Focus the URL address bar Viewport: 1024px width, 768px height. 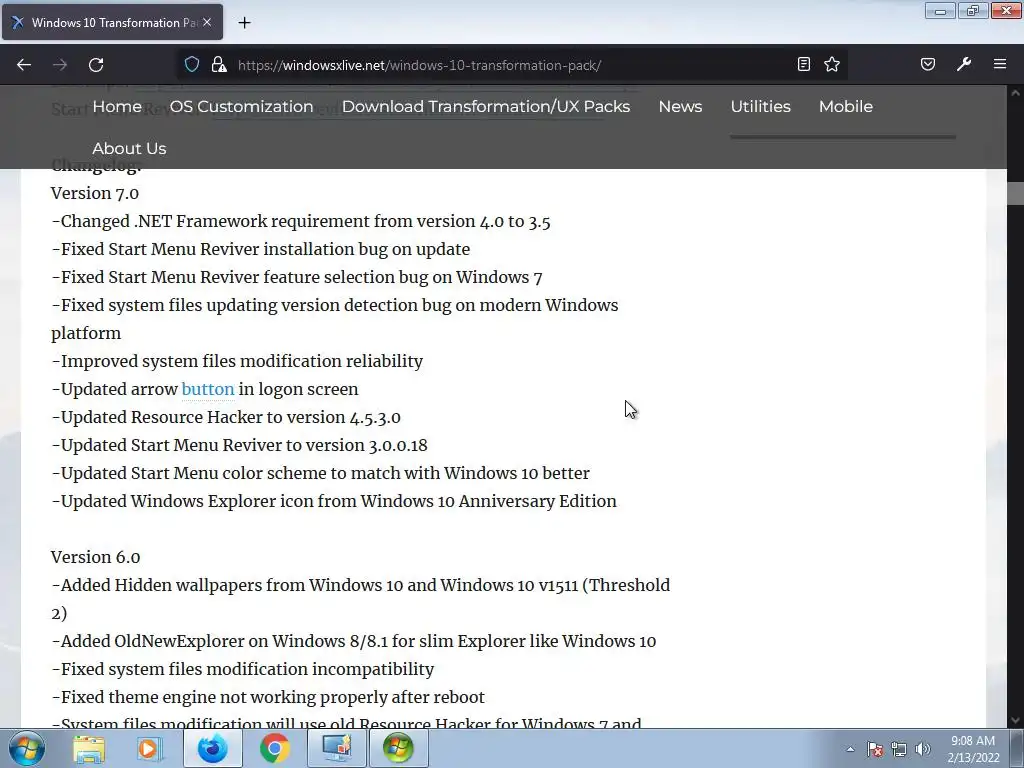(513, 65)
